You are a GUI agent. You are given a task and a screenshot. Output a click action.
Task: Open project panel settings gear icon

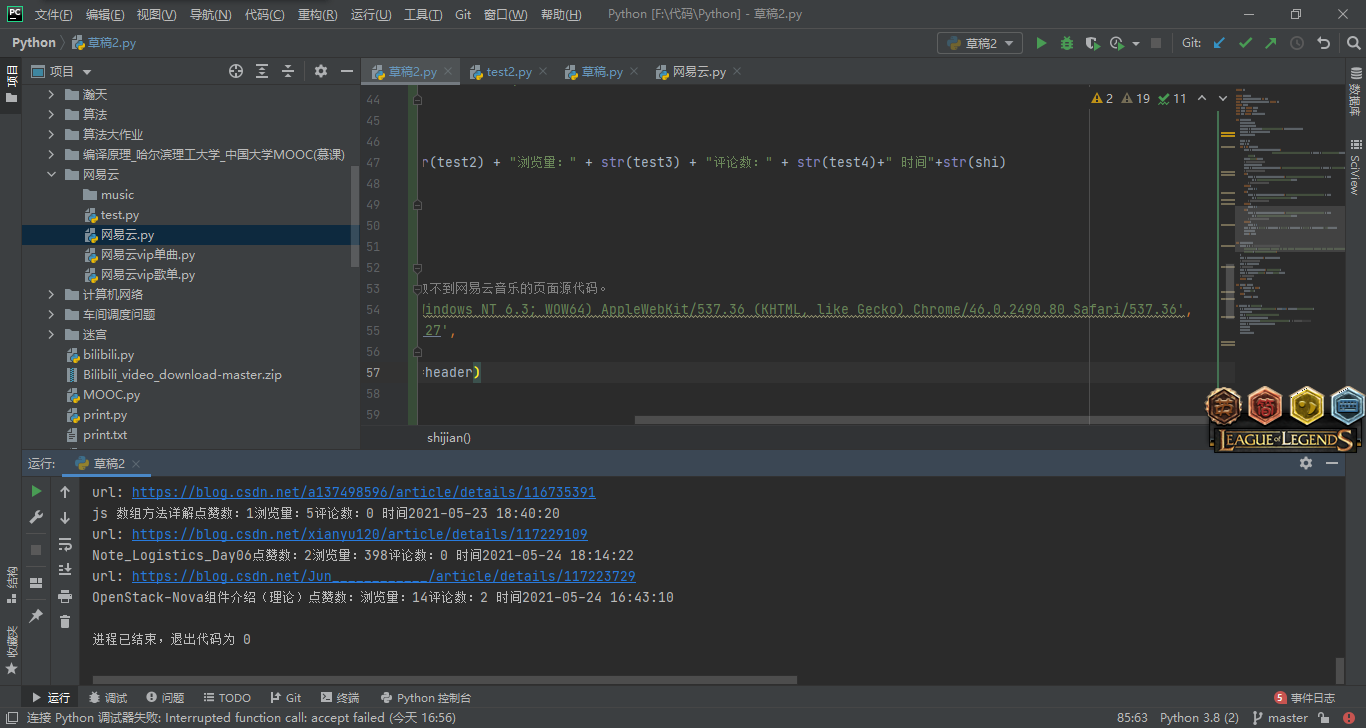pyautogui.click(x=321, y=71)
